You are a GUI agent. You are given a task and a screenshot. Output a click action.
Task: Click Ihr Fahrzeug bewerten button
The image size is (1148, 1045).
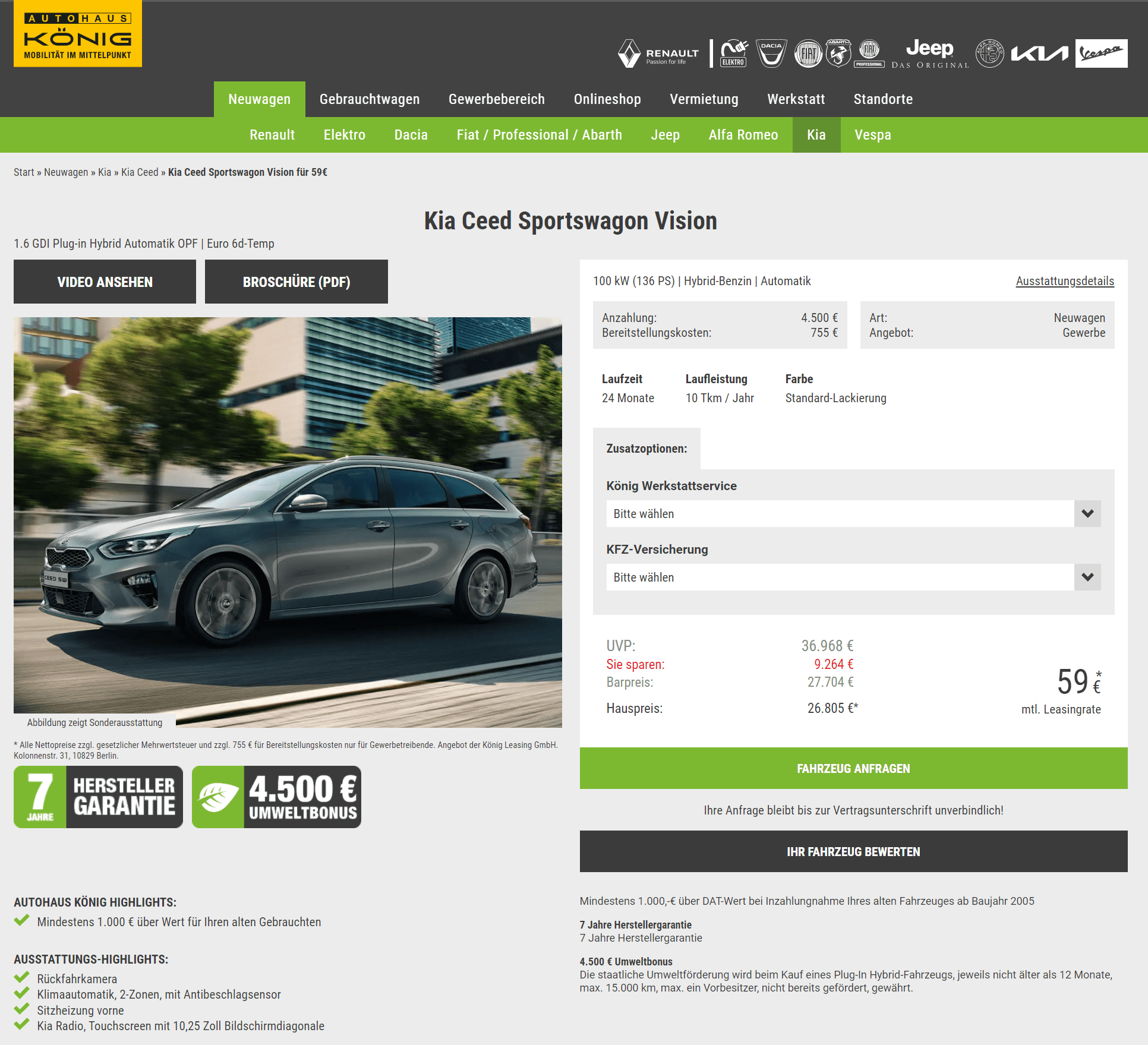pyautogui.click(x=853, y=851)
